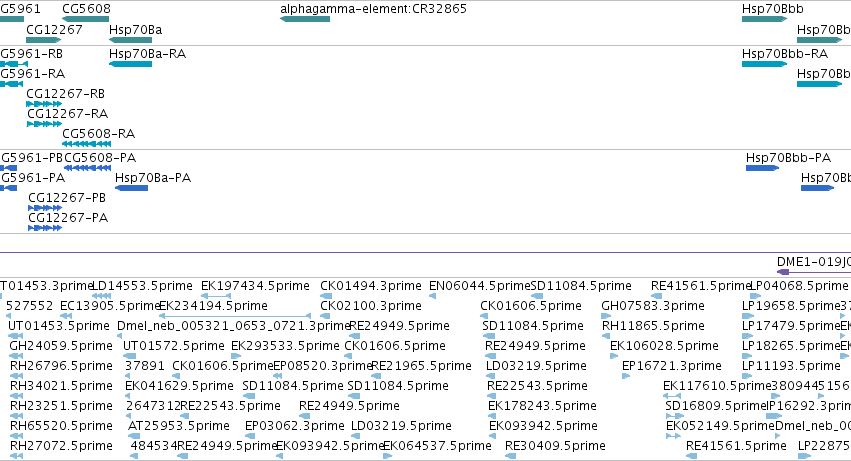
Task: Select the Hsp70Bbb gene arrow glyph
Action: pos(764,19)
